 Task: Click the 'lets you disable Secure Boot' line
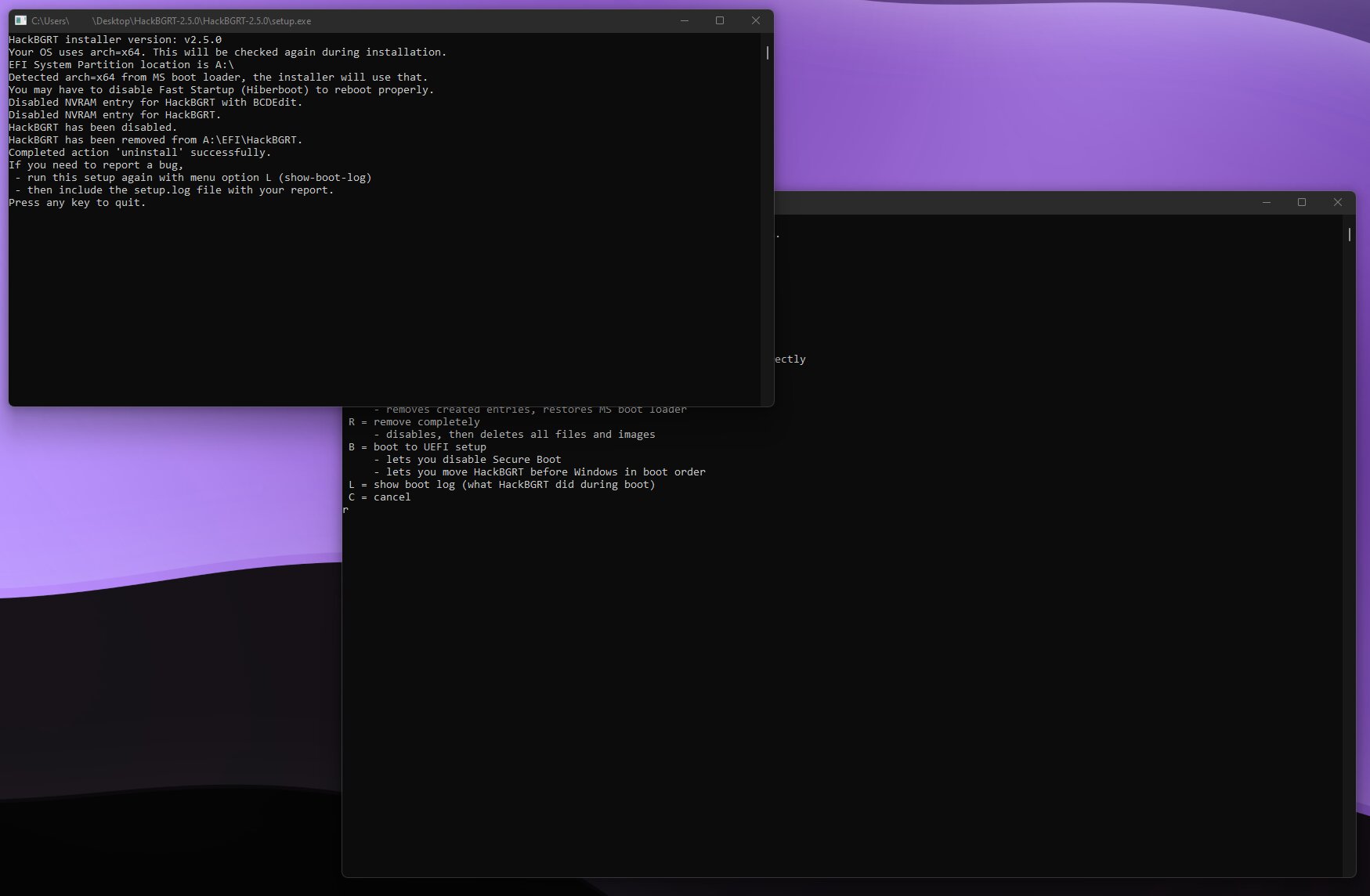[468, 460]
